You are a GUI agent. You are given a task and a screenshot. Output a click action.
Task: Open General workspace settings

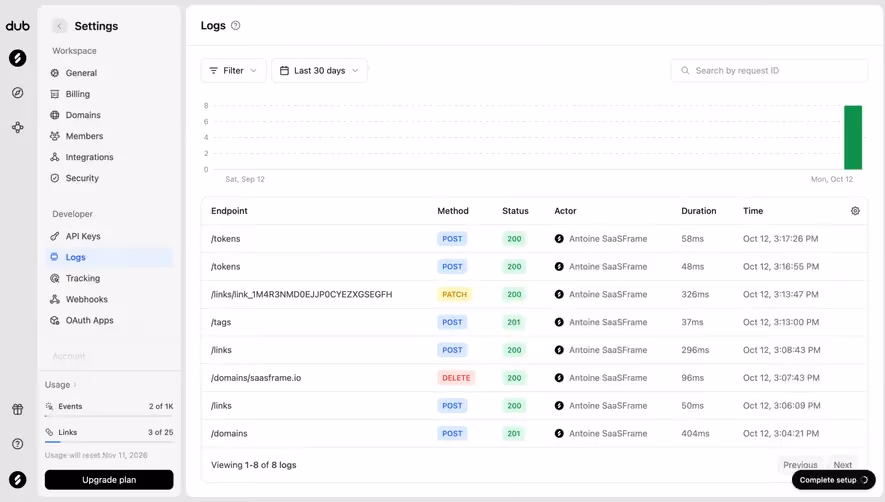coord(109,73)
